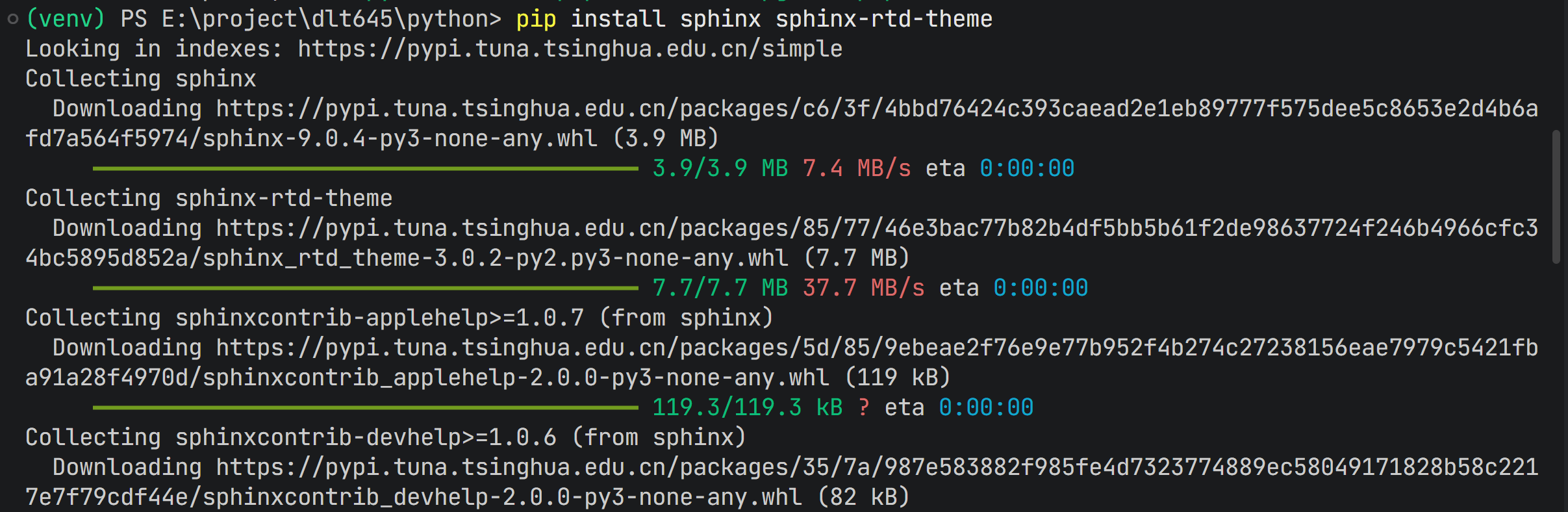Click the sphinx-rtd-theme 7.7 MB progress bar
This screenshot has width=1568, height=512.
[366, 288]
